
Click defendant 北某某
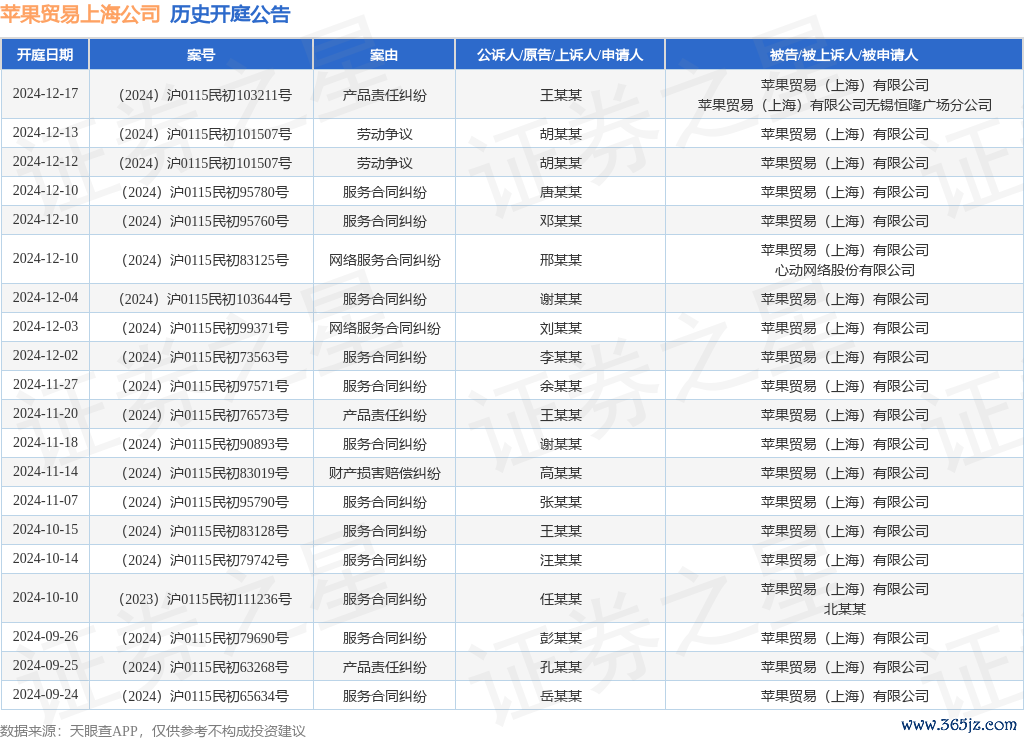844,609
